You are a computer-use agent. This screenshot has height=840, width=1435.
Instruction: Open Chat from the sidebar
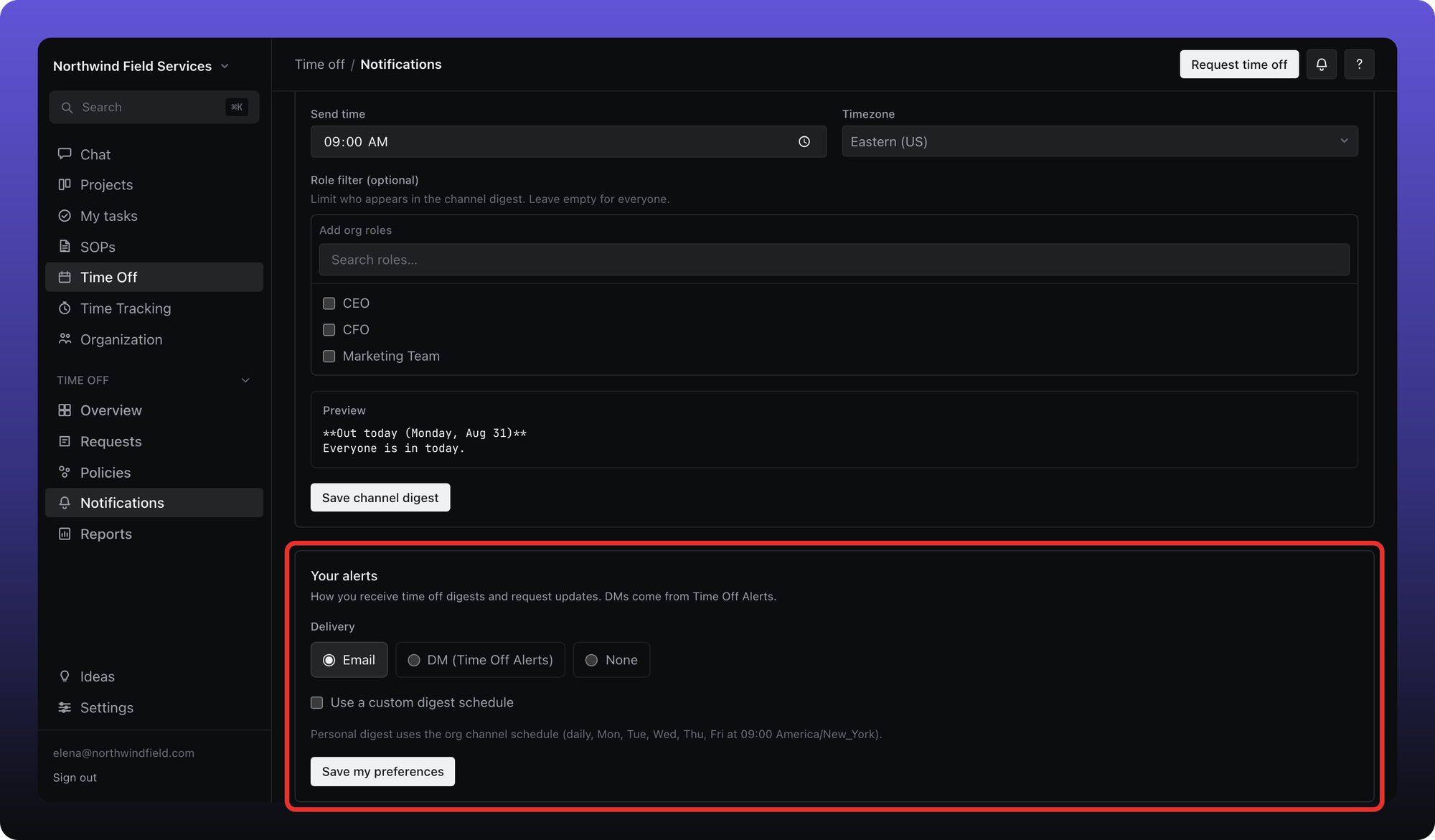(154, 154)
